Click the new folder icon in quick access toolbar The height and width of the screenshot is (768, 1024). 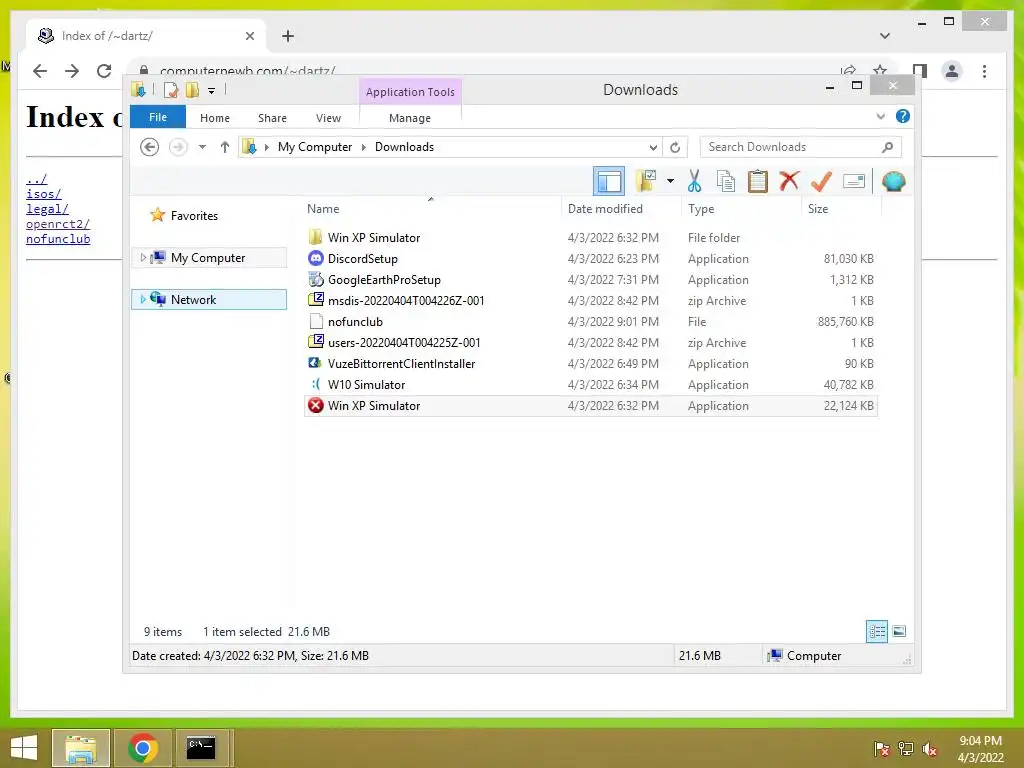pos(192,90)
